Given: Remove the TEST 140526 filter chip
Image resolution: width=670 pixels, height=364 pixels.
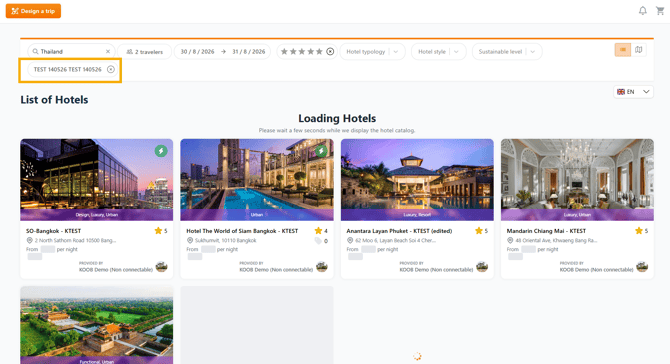Looking at the screenshot, I should pyautogui.click(x=111, y=69).
